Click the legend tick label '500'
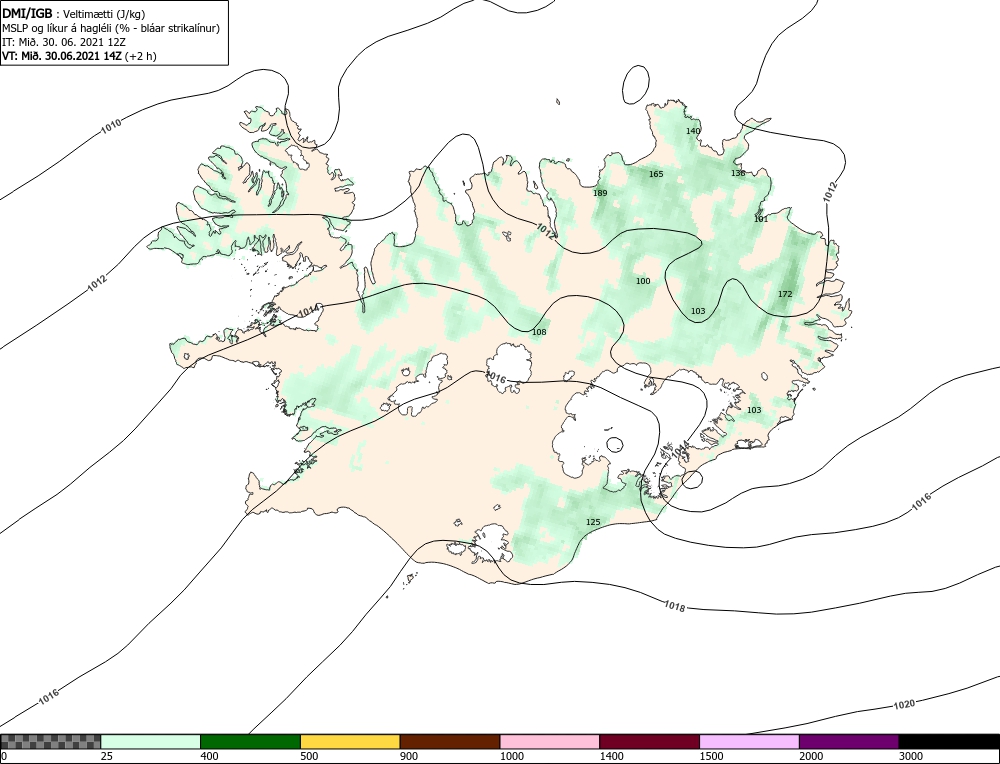 click(x=309, y=756)
